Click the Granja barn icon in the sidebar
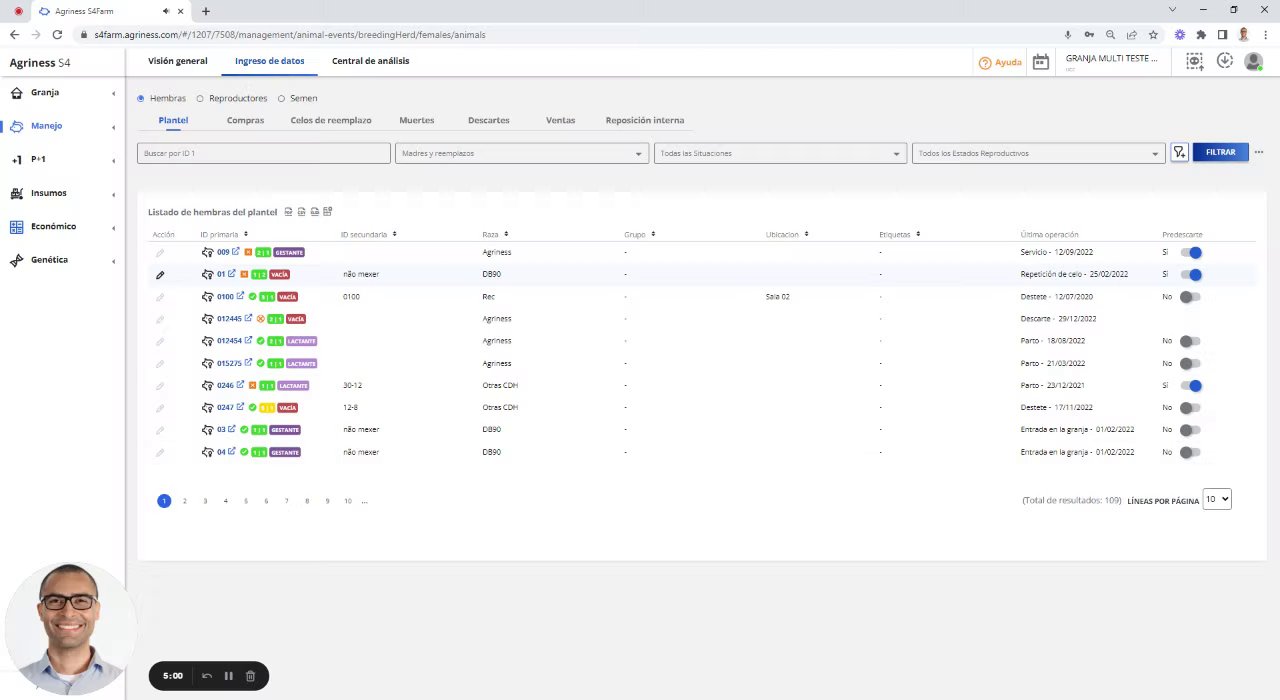 (17, 92)
